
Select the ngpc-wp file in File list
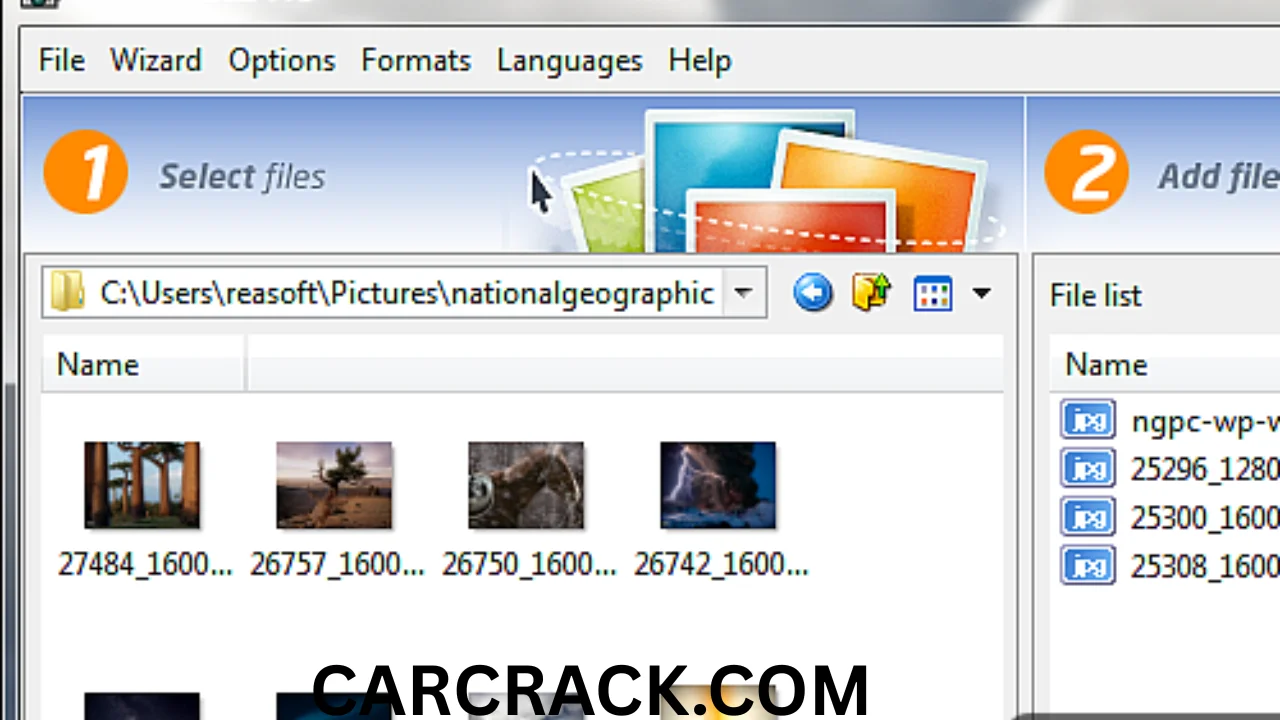(1205, 421)
